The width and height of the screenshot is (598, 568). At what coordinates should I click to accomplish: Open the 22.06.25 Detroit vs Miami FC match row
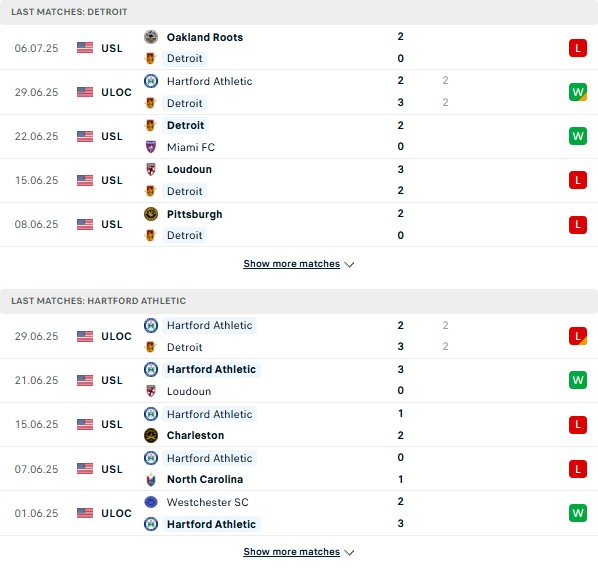pos(299,136)
